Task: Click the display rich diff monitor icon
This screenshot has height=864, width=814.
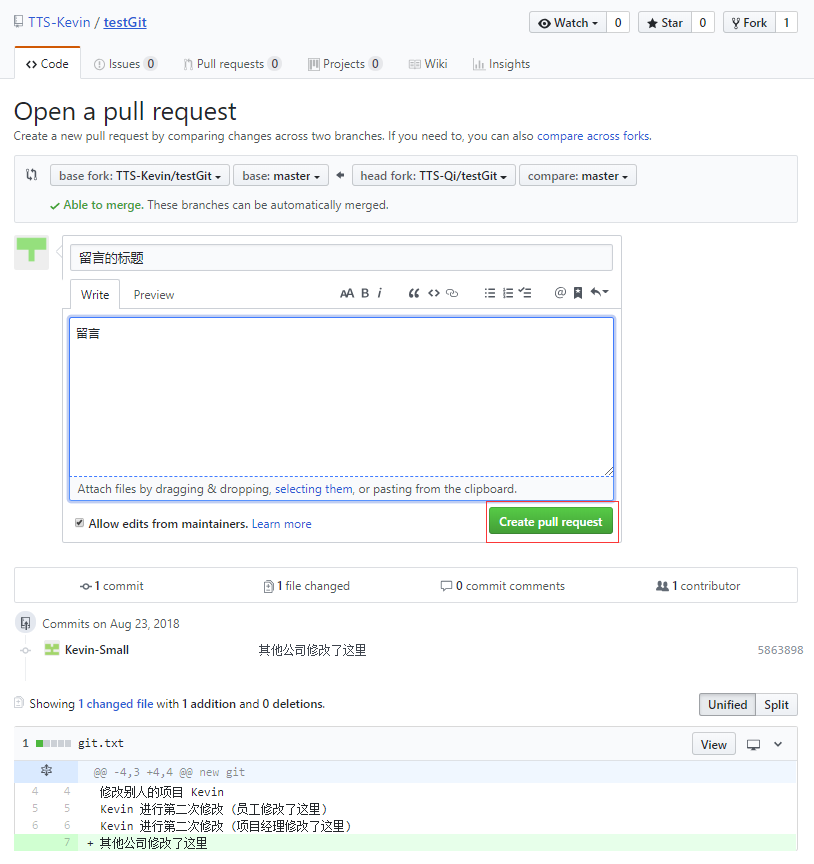Action: [x=753, y=744]
